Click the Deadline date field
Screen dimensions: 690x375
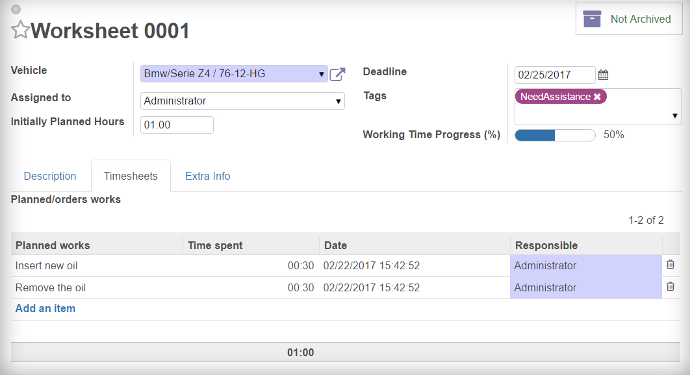[554, 75]
